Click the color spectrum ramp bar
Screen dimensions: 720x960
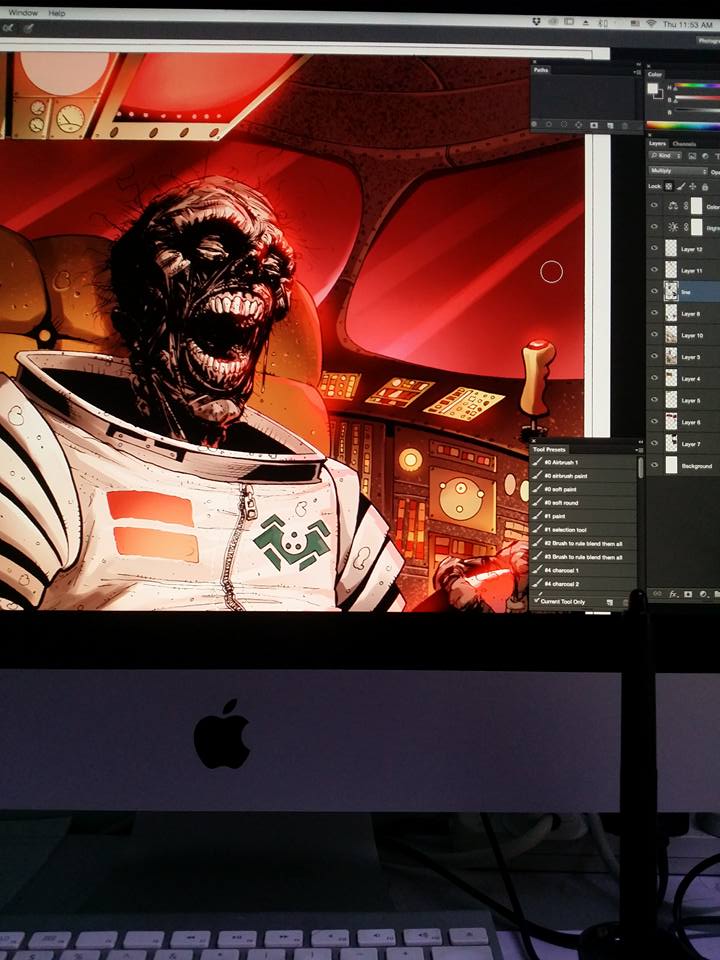[x=683, y=126]
